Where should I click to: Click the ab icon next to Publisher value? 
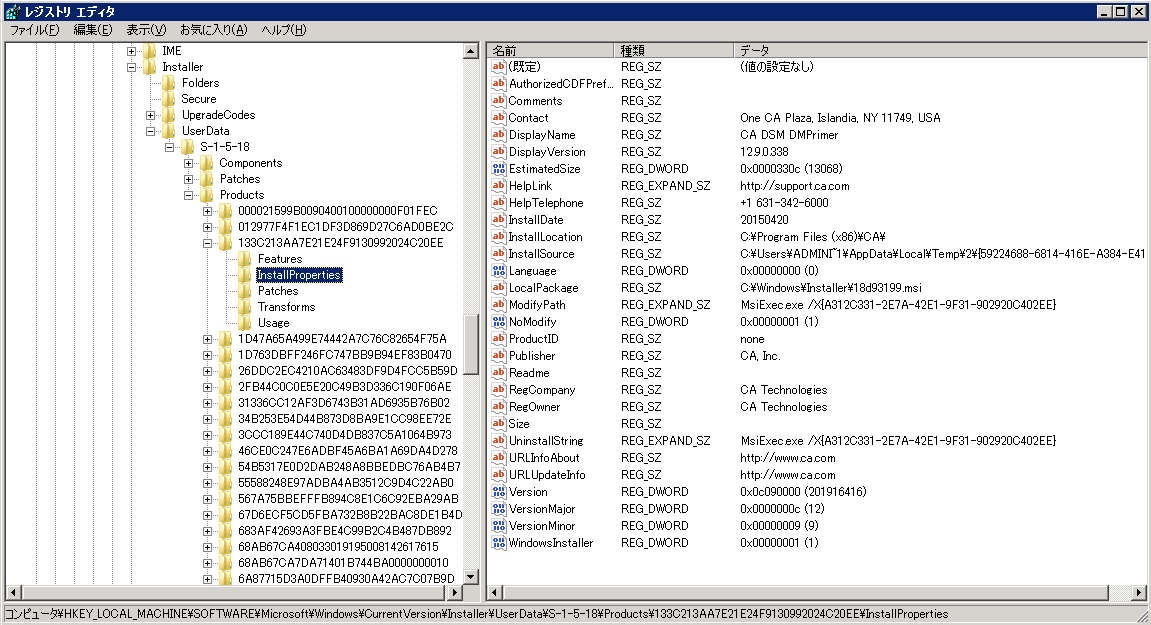point(499,355)
